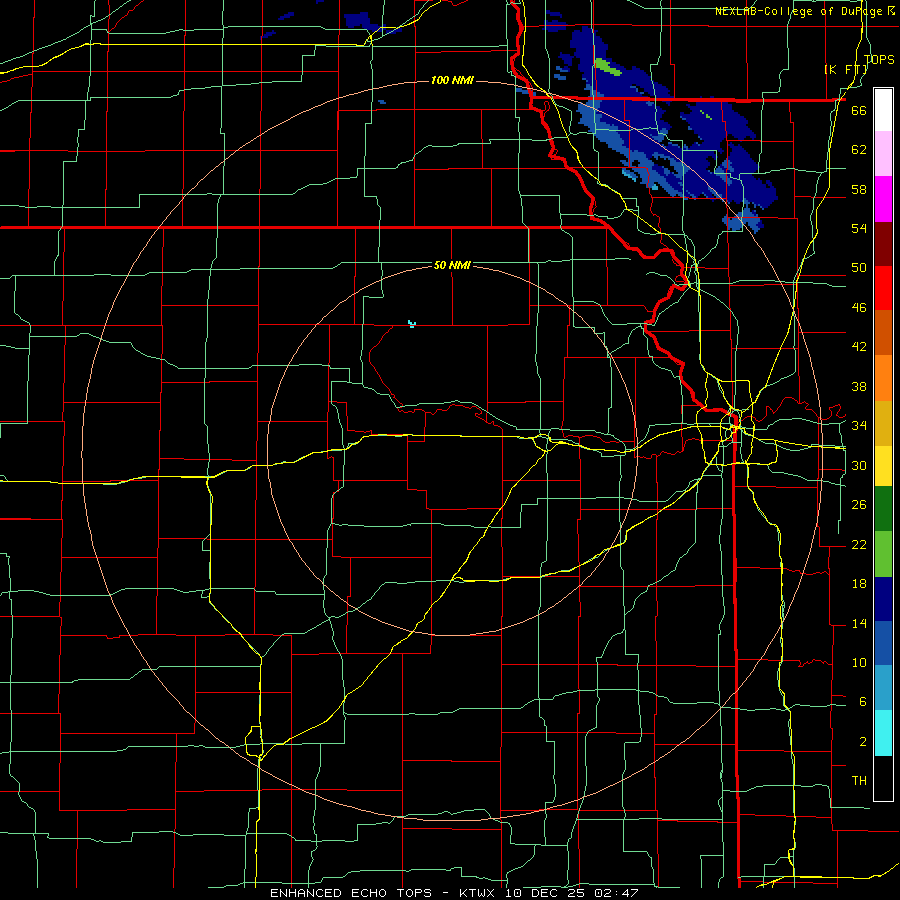Click the bright red 46 kft legend swatch
The height and width of the screenshot is (900, 900).
[x=883, y=288]
